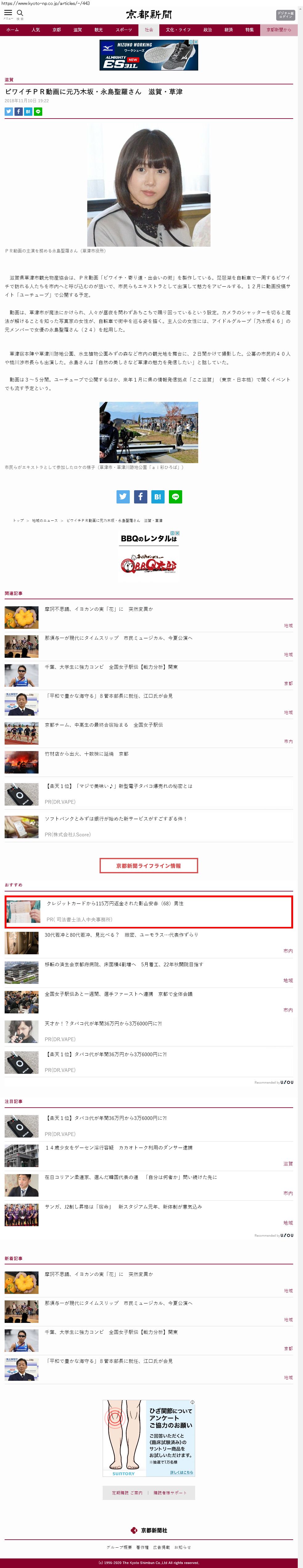
Task: Select the スポーツ navigation tab
Action: point(124,30)
